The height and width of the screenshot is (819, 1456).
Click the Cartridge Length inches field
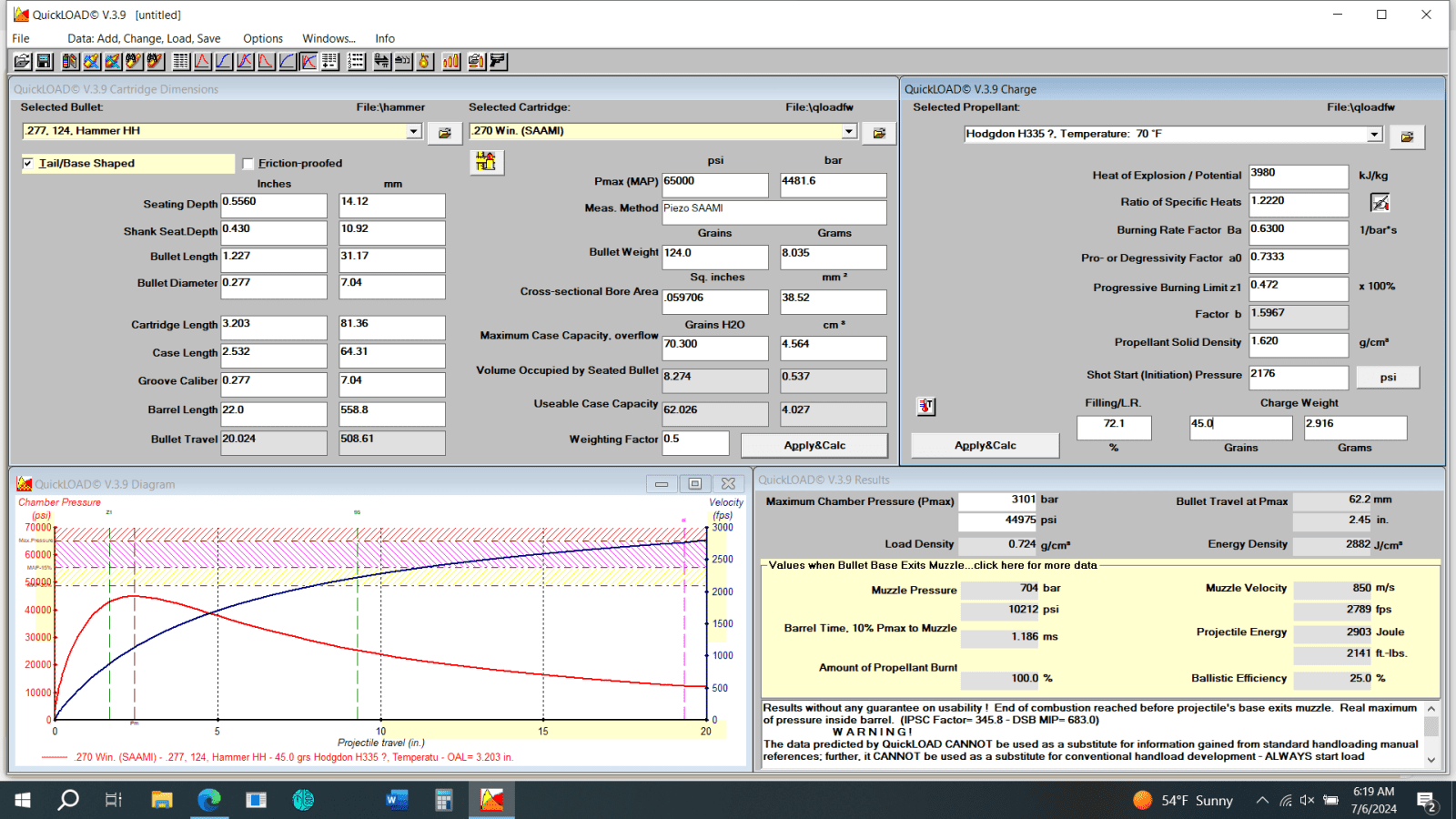(273, 327)
